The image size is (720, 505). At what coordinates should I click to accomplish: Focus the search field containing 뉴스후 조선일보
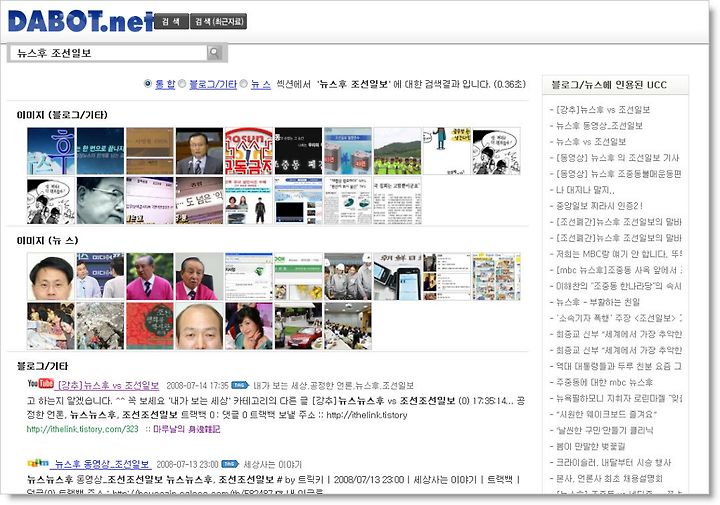(108, 53)
